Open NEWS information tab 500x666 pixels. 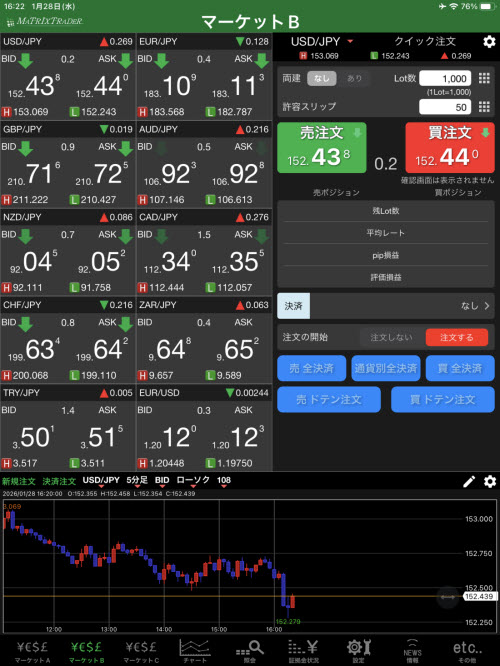pos(412,652)
